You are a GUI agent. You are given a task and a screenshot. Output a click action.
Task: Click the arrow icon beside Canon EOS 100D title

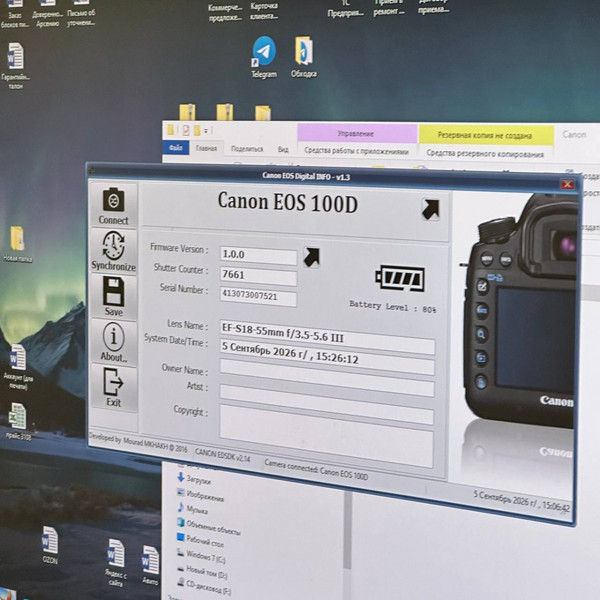pos(430,209)
